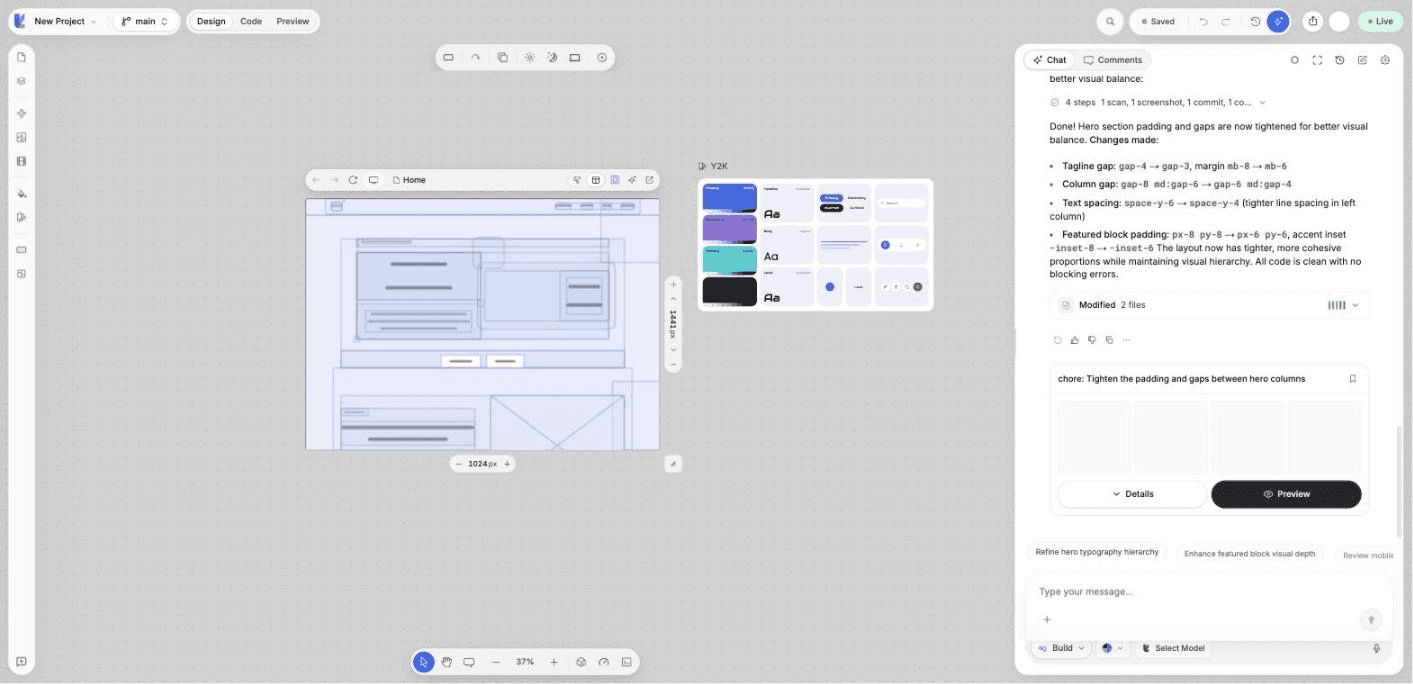The width and height of the screenshot is (1413, 684).
Task: Click the microphone voice input icon
Action: point(1377,648)
